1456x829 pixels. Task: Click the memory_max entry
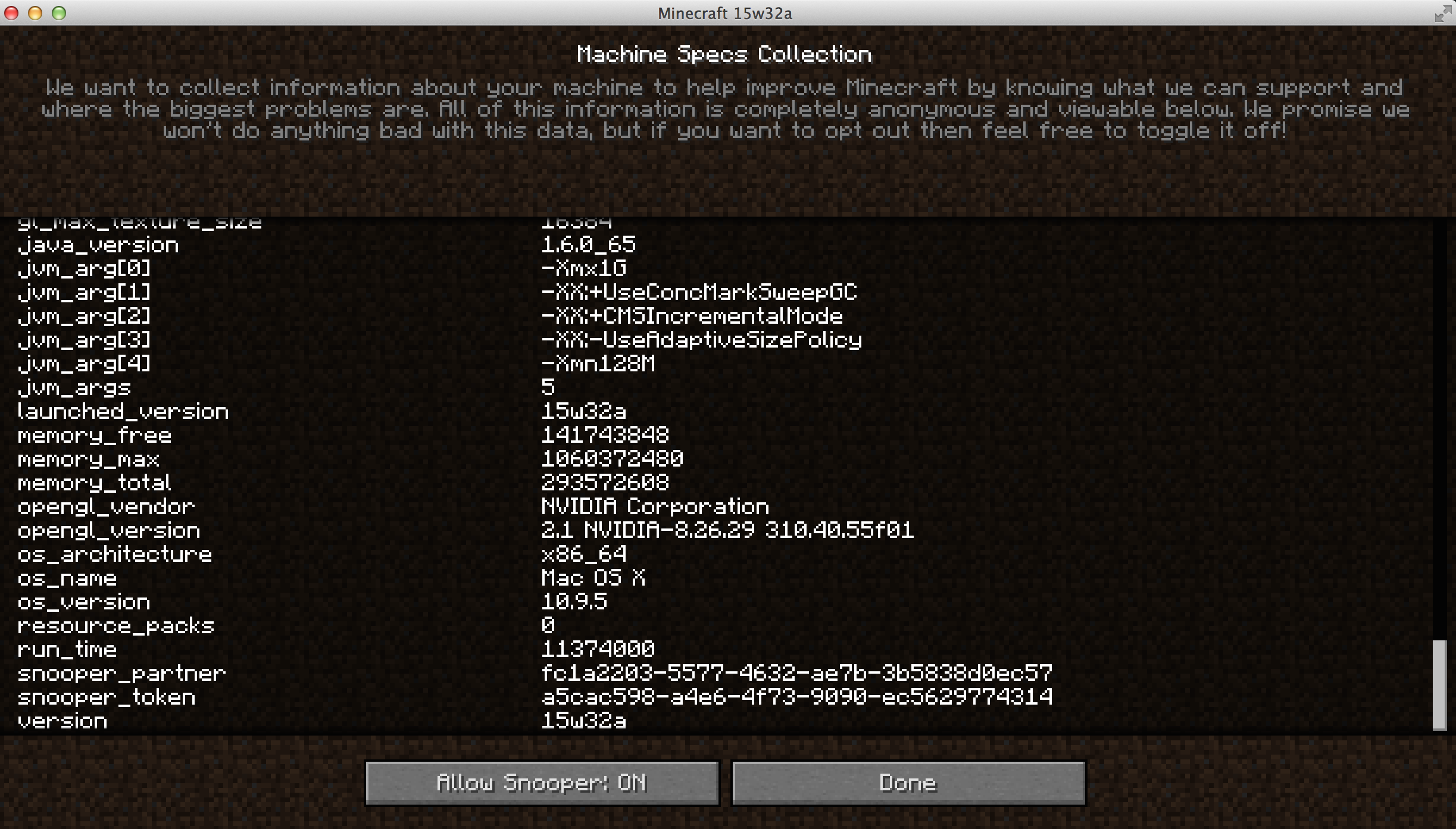pyautogui.click(x=89, y=459)
